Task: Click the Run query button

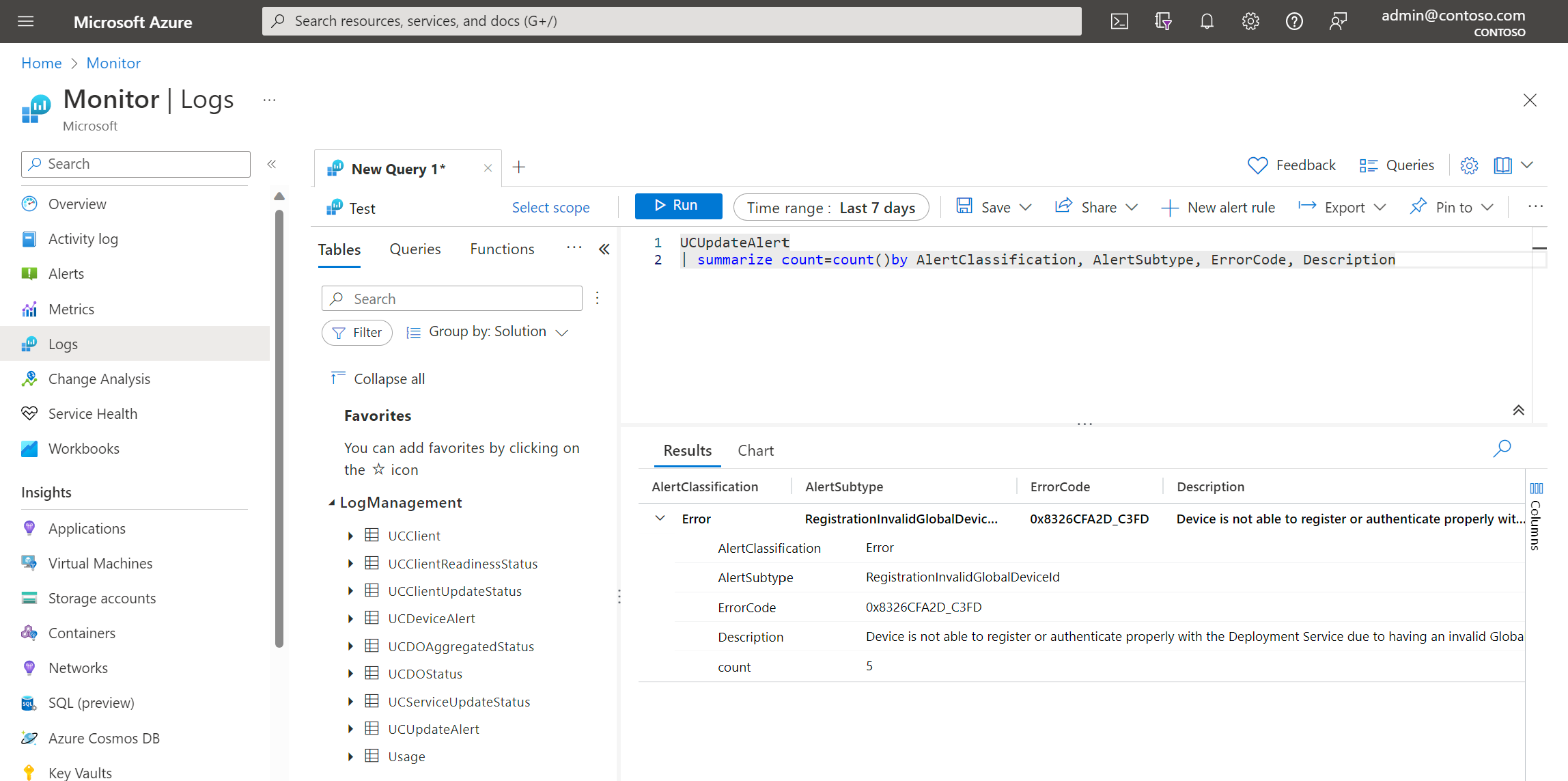Action: [678, 206]
